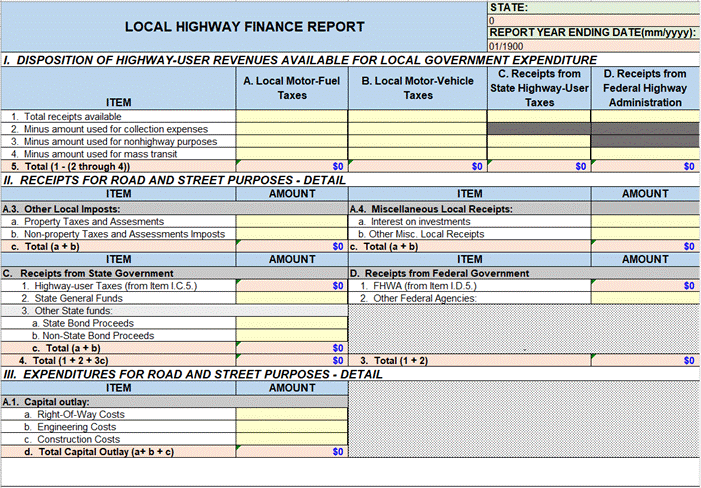Click collection expenses cell under Motor-Vehicle Taxes

[x=418, y=129]
